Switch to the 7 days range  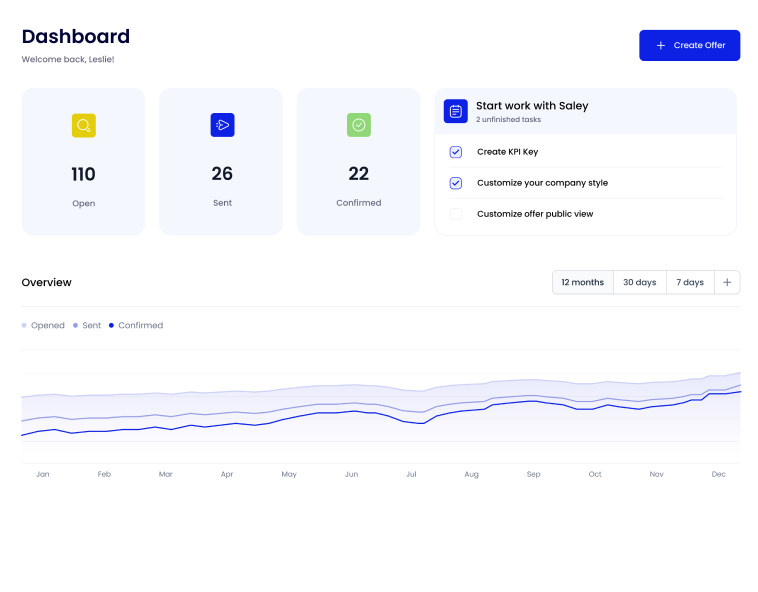[690, 282]
